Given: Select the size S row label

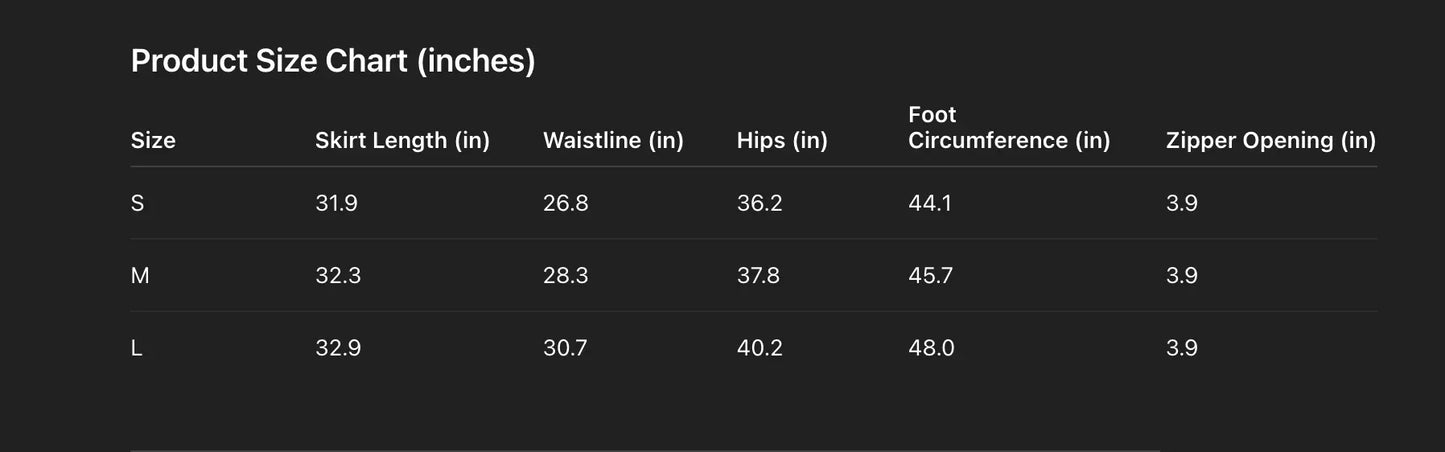Looking at the screenshot, I should pyautogui.click(x=138, y=204).
